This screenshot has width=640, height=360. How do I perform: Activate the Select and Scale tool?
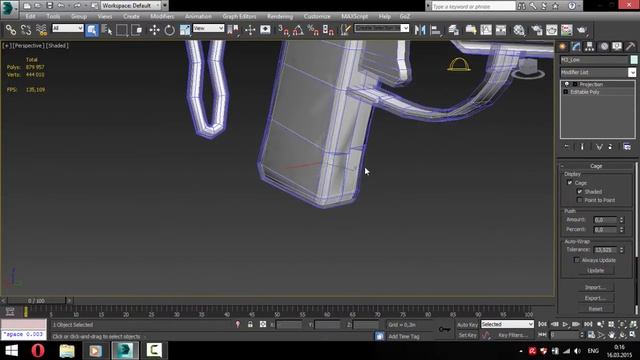[x=185, y=30]
